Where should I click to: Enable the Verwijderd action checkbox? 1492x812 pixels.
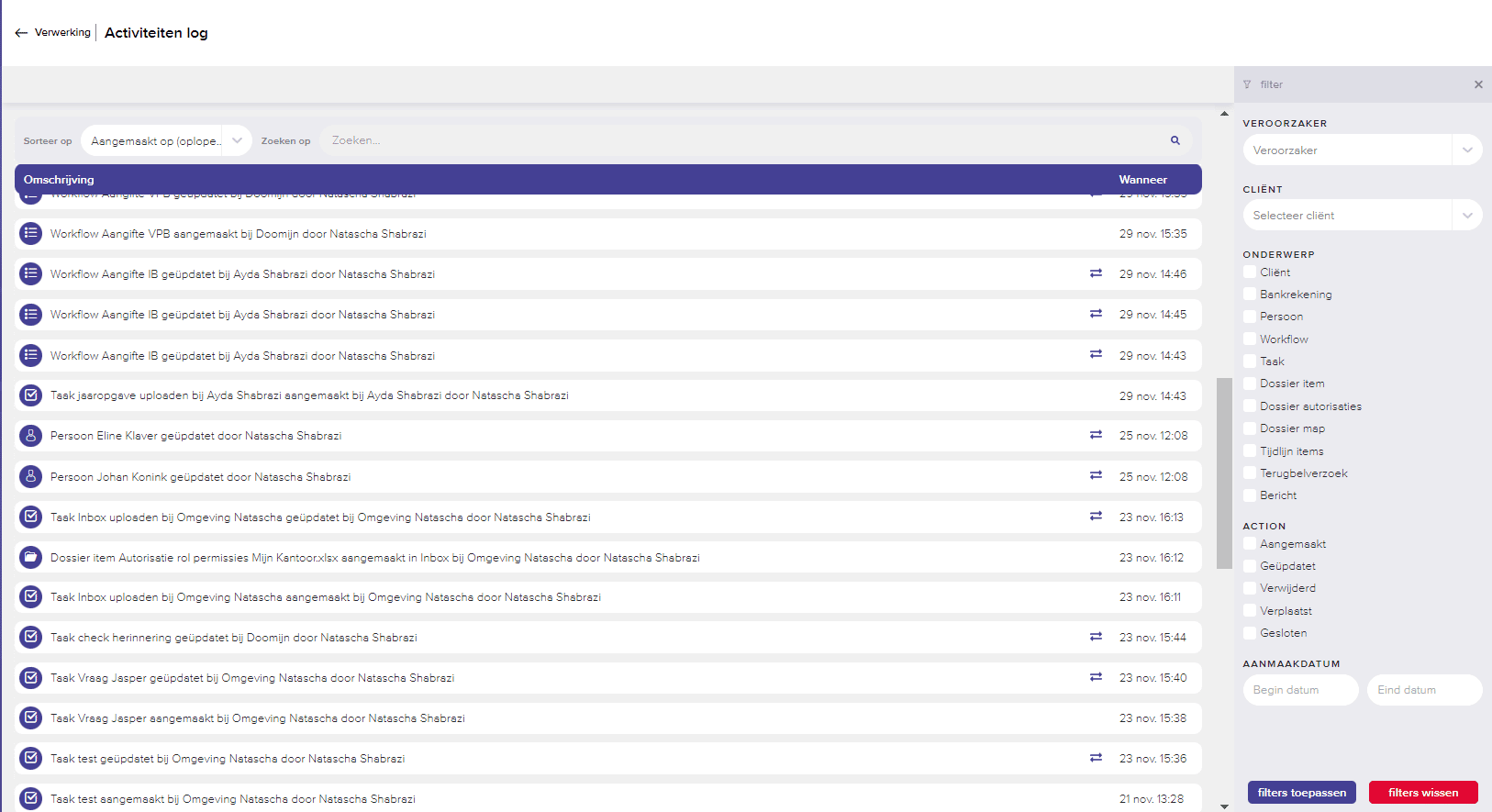click(1250, 588)
